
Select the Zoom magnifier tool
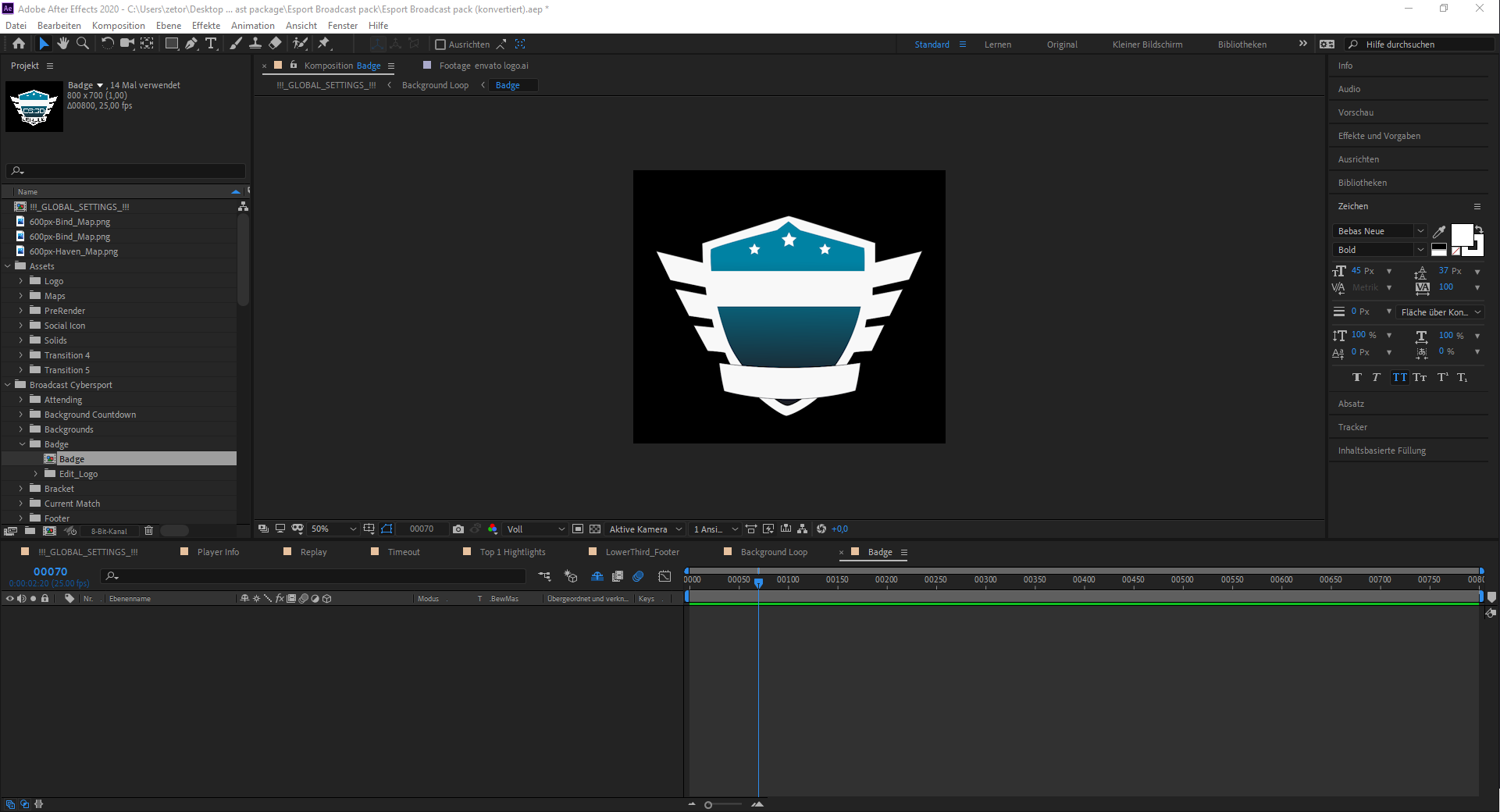(x=82, y=44)
